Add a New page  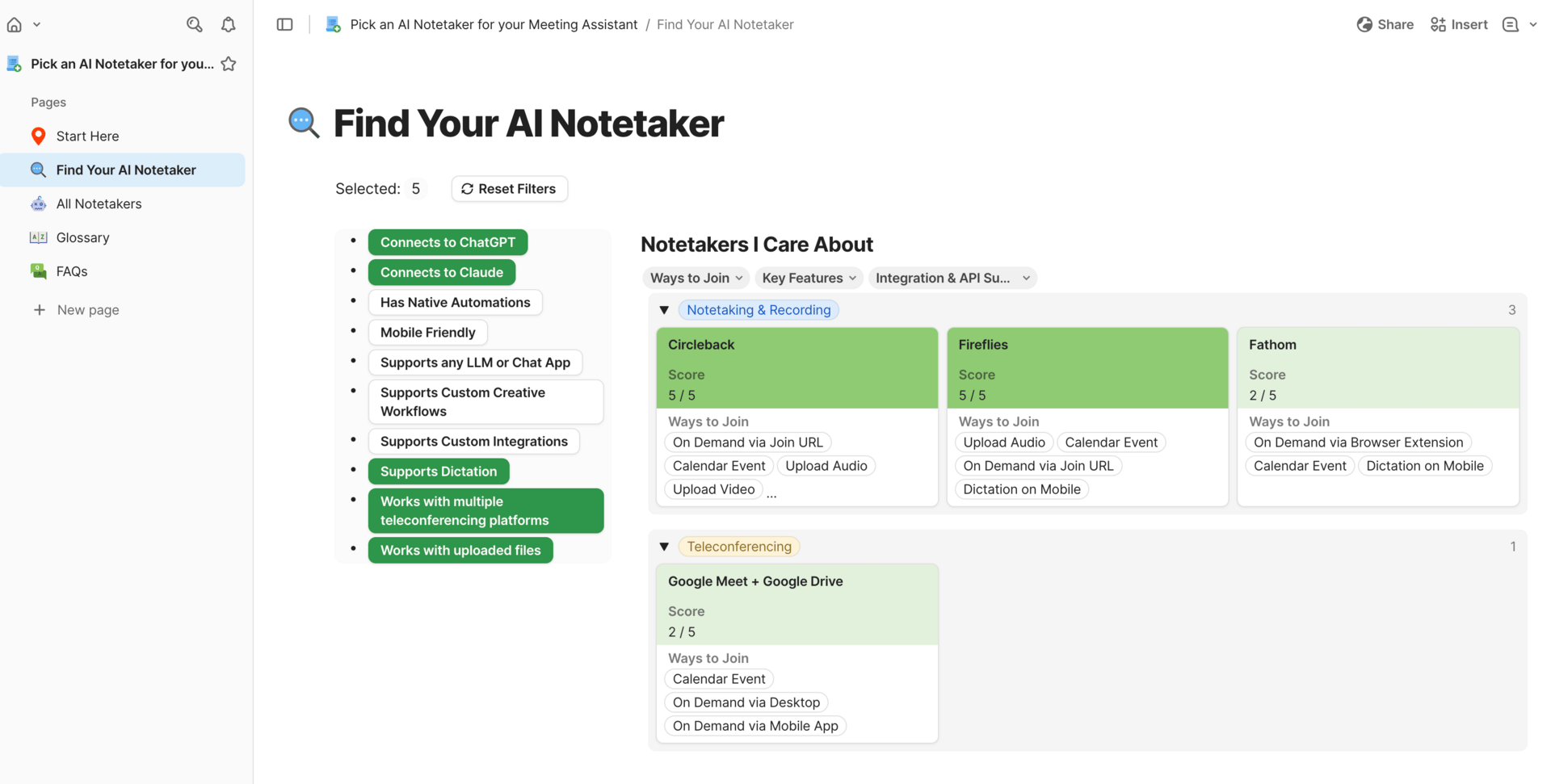point(88,310)
